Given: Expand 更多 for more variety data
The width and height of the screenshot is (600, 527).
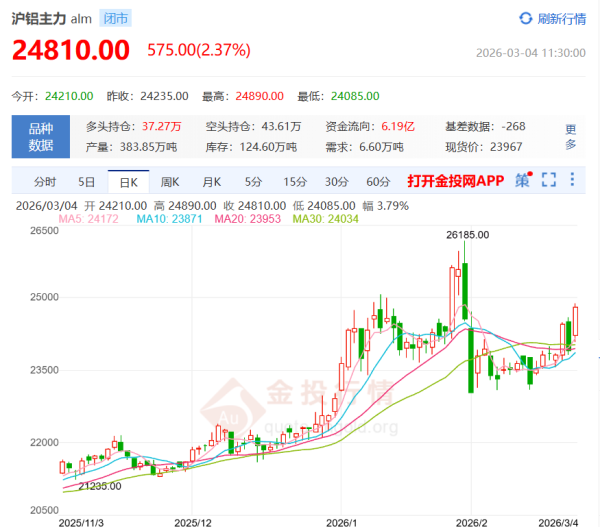Looking at the screenshot, I should (x=571, y=137).
